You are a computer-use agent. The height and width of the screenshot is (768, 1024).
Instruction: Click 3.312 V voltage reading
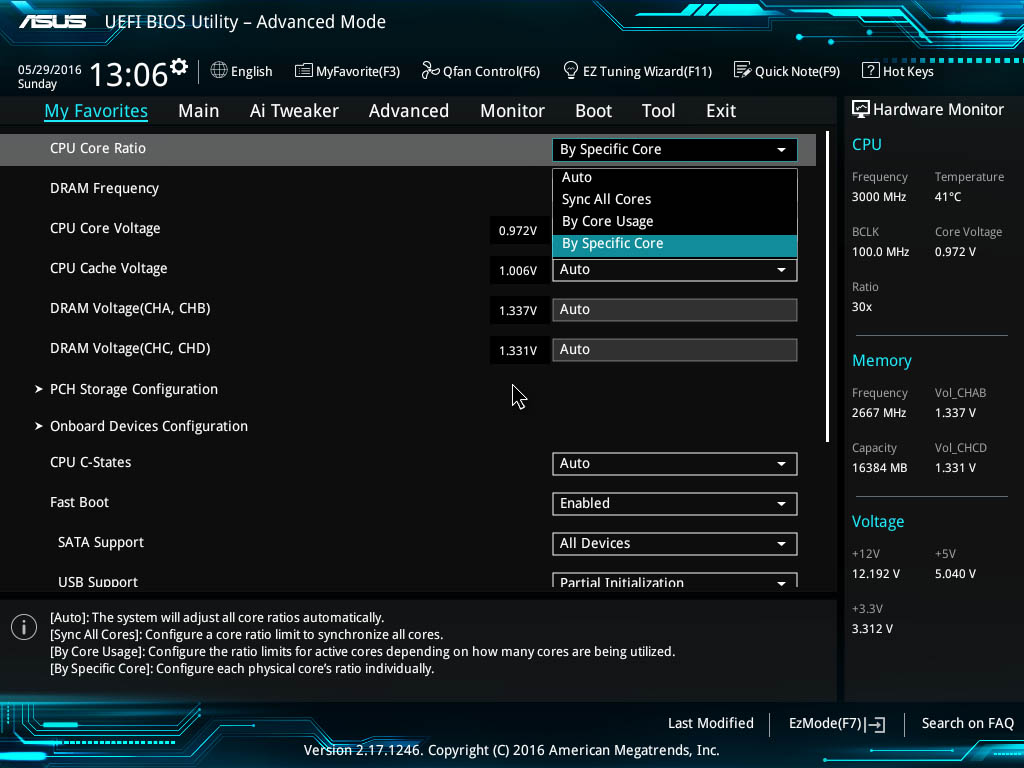point(872,628)
